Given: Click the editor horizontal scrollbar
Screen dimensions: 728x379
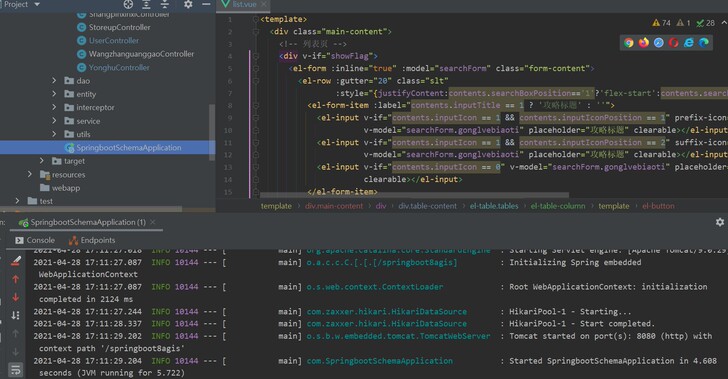Looking at the screenshot, I should (414, 195).
